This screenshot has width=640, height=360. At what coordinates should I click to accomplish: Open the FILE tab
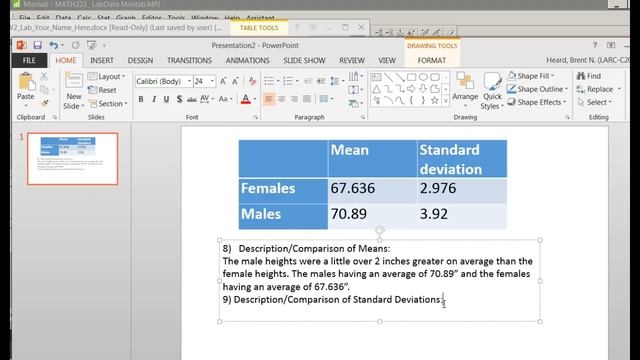29,60
